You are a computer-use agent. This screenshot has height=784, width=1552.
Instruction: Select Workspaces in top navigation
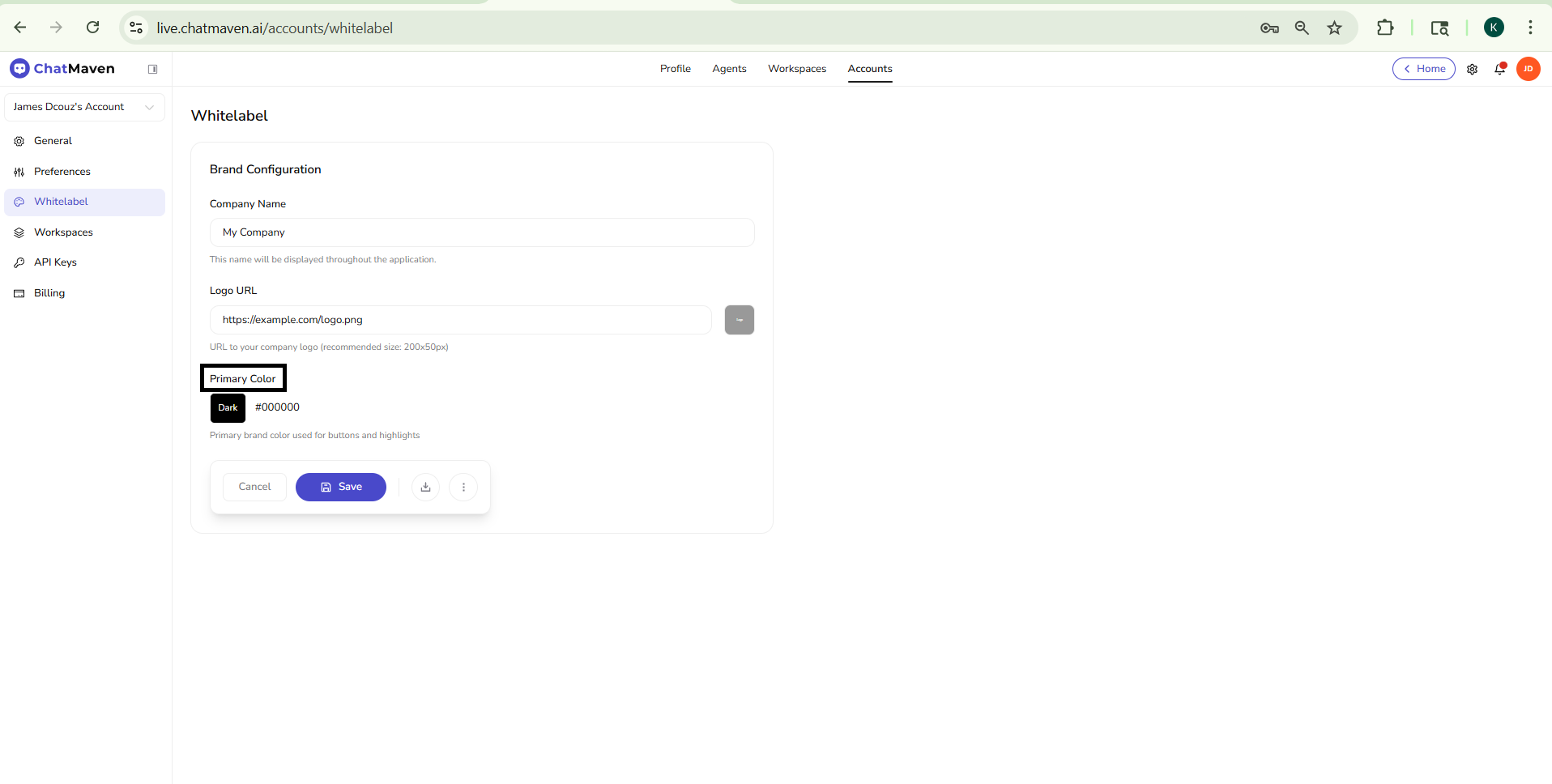pyautogui.click(x=796, y=69)
